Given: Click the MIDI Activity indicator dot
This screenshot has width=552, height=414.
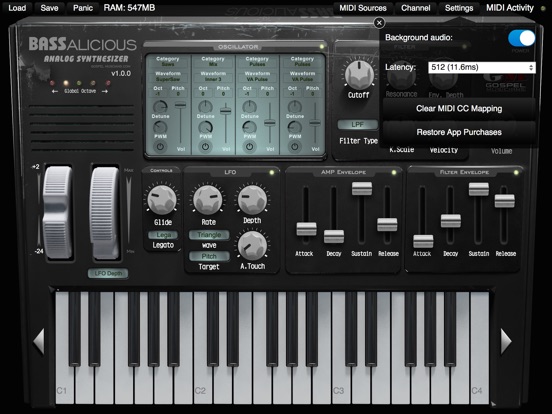Looking at the screenshot, I should point(543,8).
